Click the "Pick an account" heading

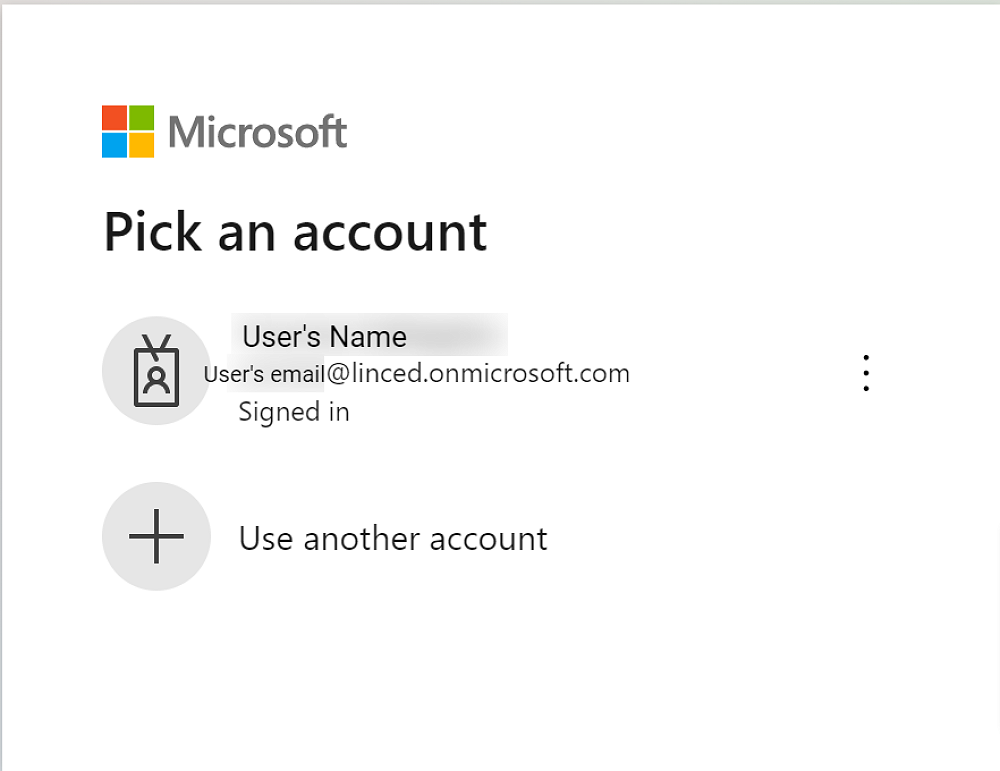tap(295, 232)
